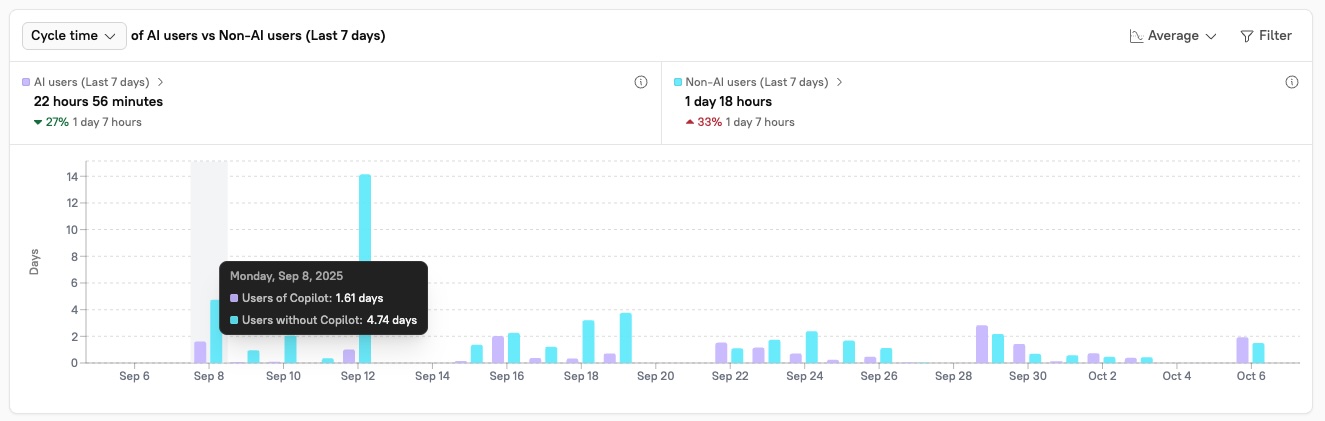This screenshot has width=1325, height=421.
Task: Open info icon for Non-AI users card
Action: click(x=1291, y=82)
